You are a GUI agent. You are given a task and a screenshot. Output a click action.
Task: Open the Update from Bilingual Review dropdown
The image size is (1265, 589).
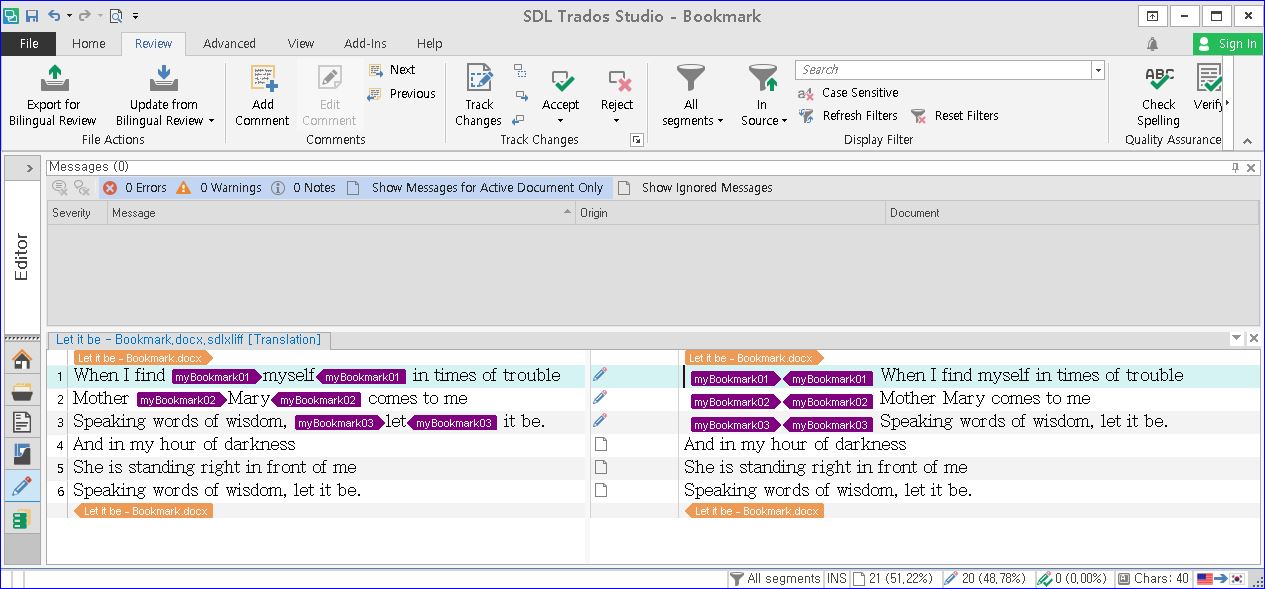coord(211,121)
